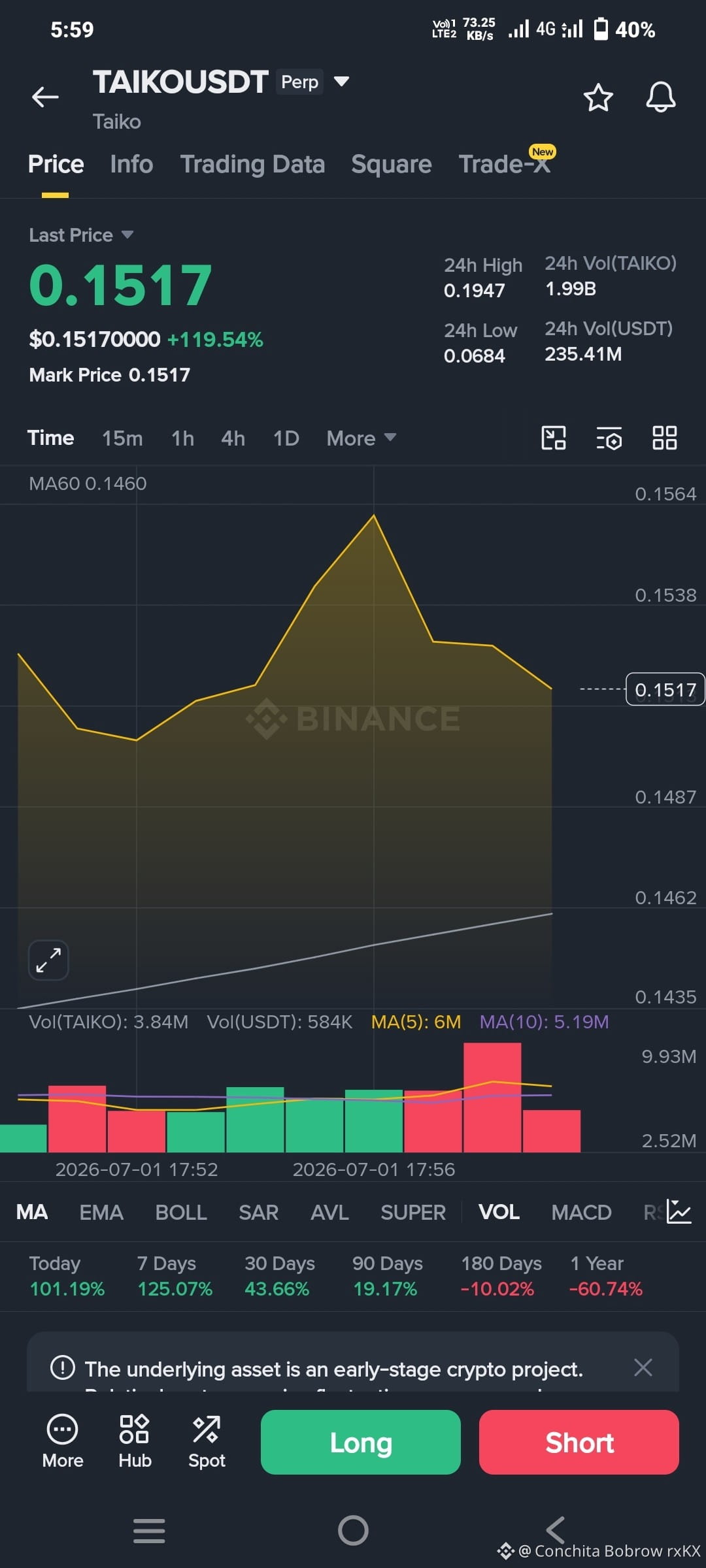Select the 1 Year -60.74% performance value
This screenshot has height=1568, width=706.
click(x=606, y=1288)
